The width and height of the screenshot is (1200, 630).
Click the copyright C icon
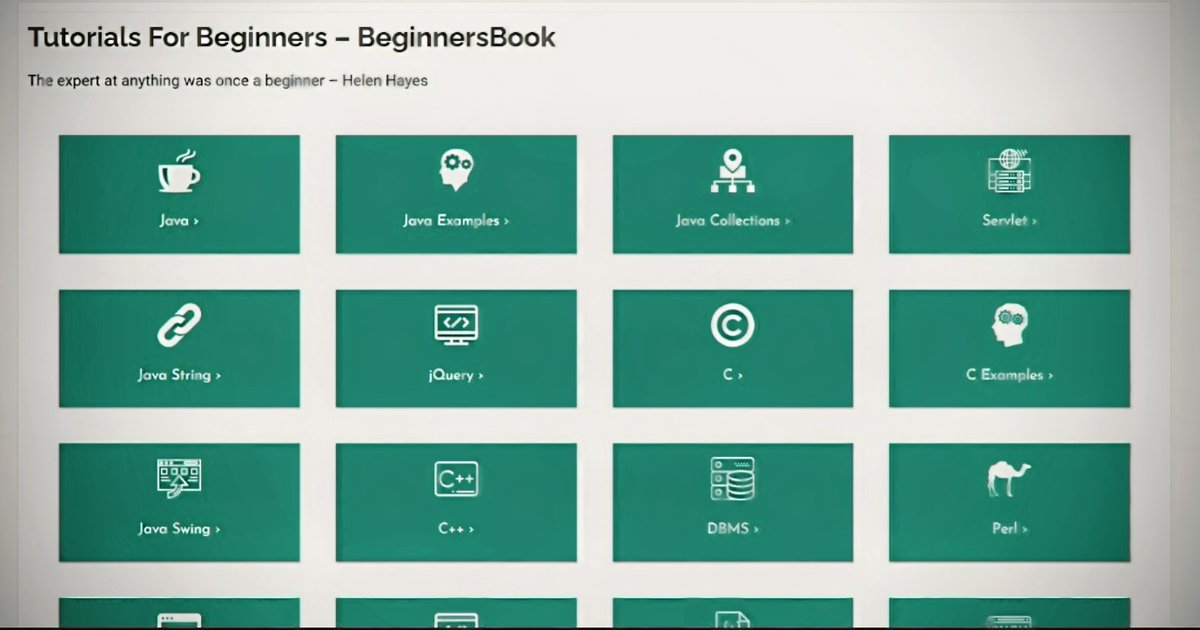[x=732, y=326]
